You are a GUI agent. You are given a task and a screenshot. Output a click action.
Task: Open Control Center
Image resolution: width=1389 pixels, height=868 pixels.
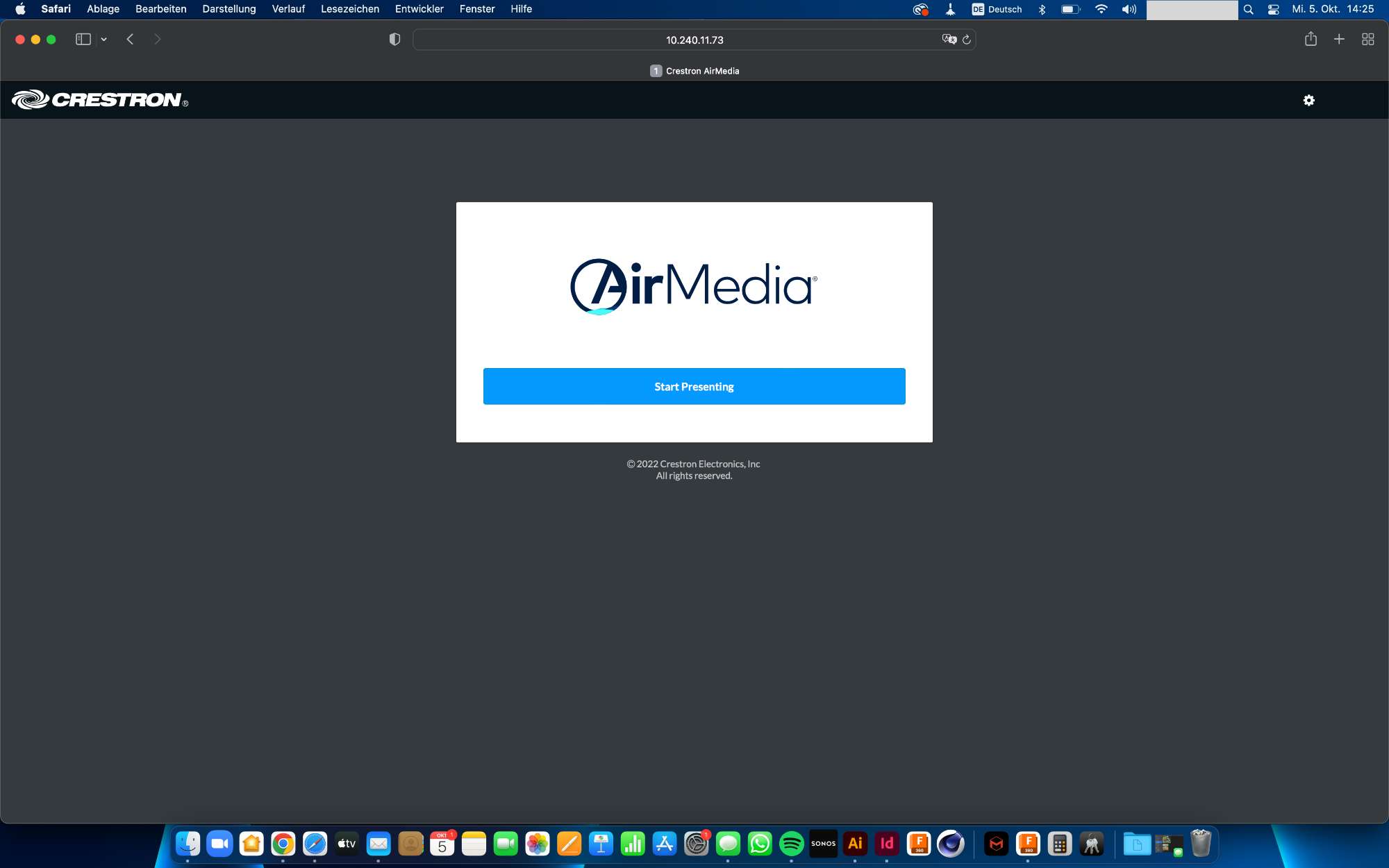1273,9
